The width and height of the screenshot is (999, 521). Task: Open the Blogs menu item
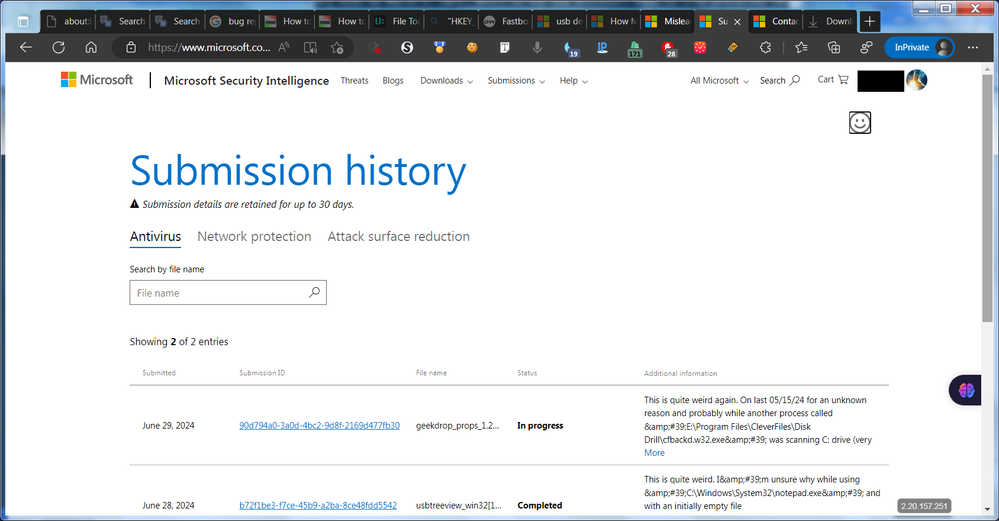pyautogui.click(x=392, y=81)
